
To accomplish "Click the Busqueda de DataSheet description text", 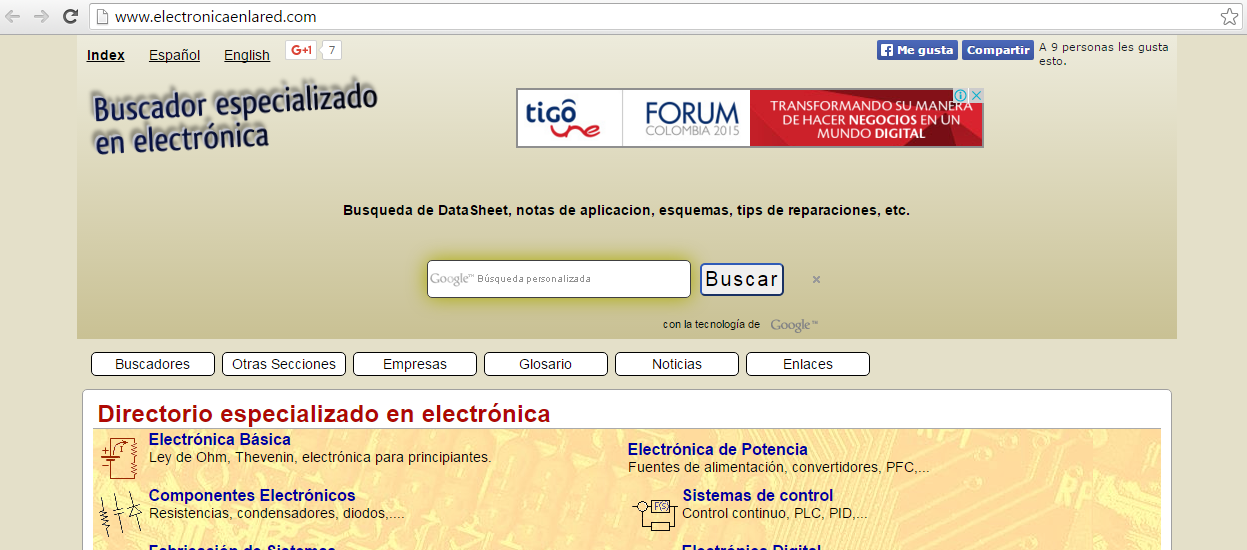I will click(626, 211).
